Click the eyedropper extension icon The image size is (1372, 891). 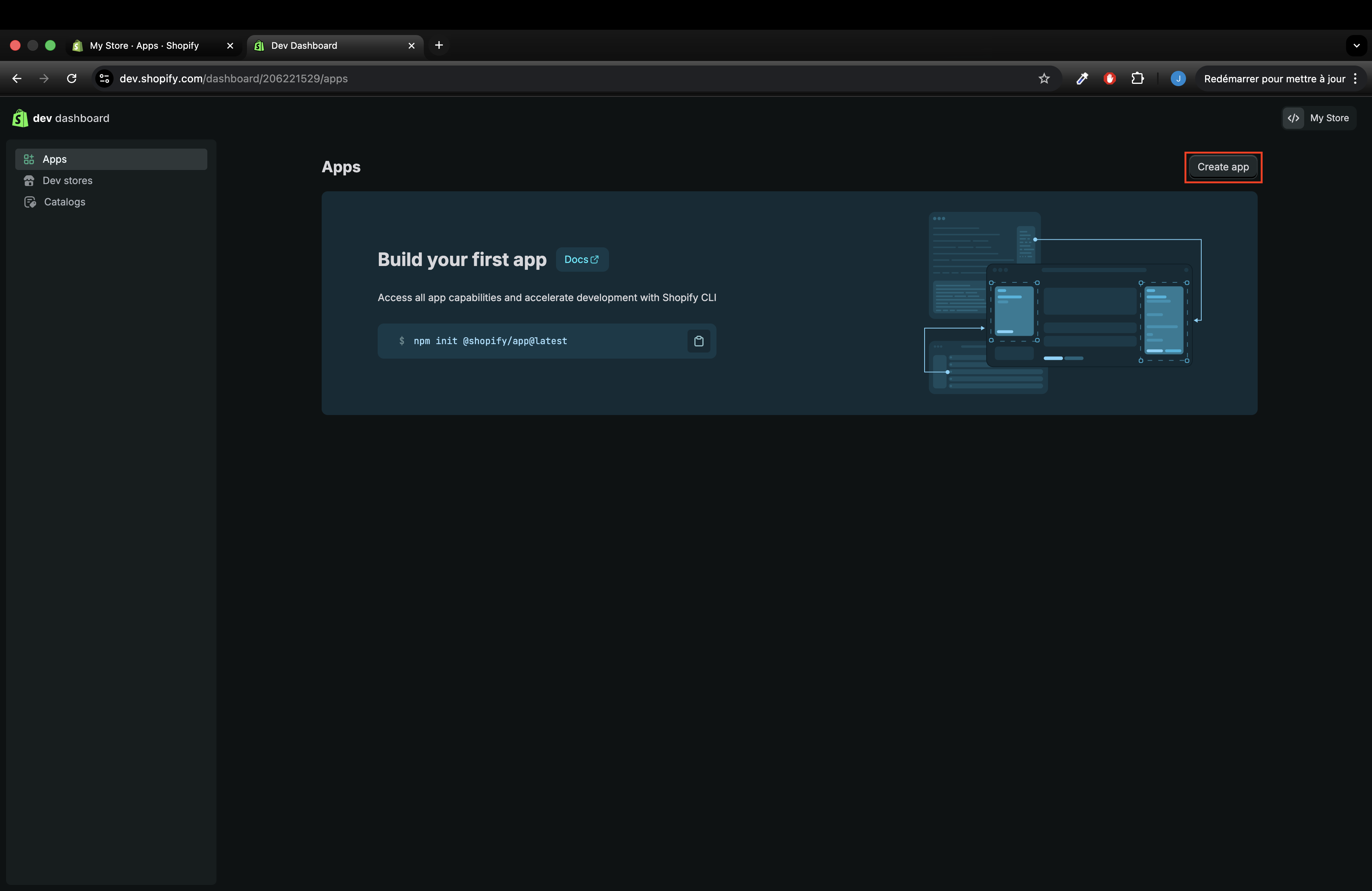(1082, 79)
